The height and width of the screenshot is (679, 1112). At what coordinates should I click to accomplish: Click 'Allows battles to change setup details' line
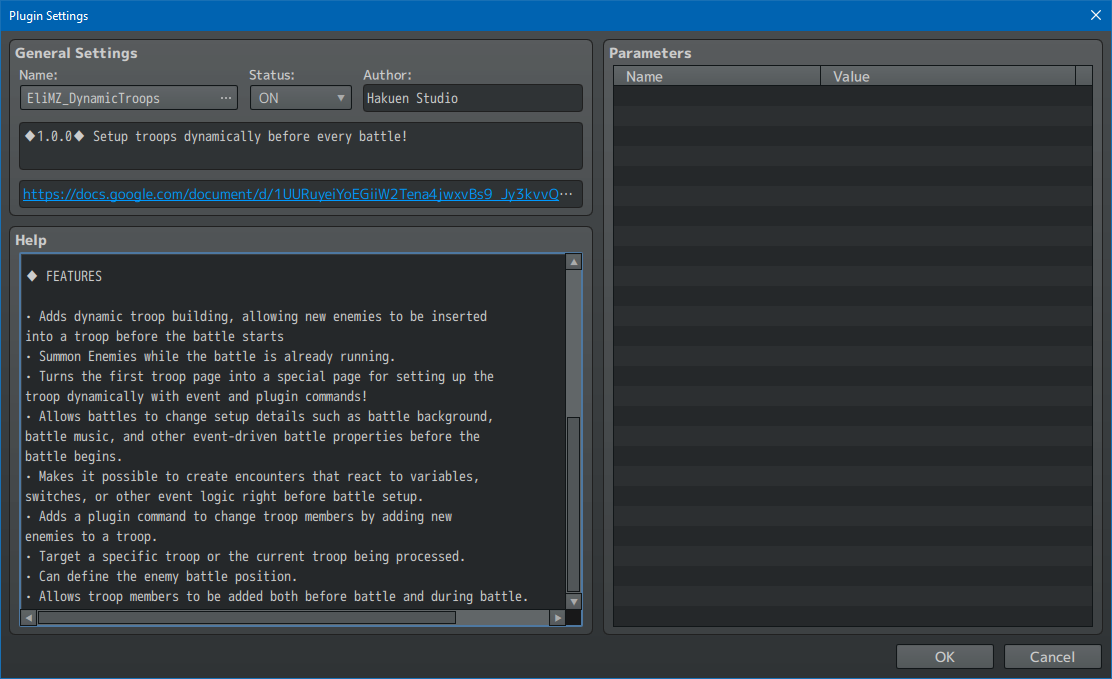pyautogui.click(x=260, y=416)
